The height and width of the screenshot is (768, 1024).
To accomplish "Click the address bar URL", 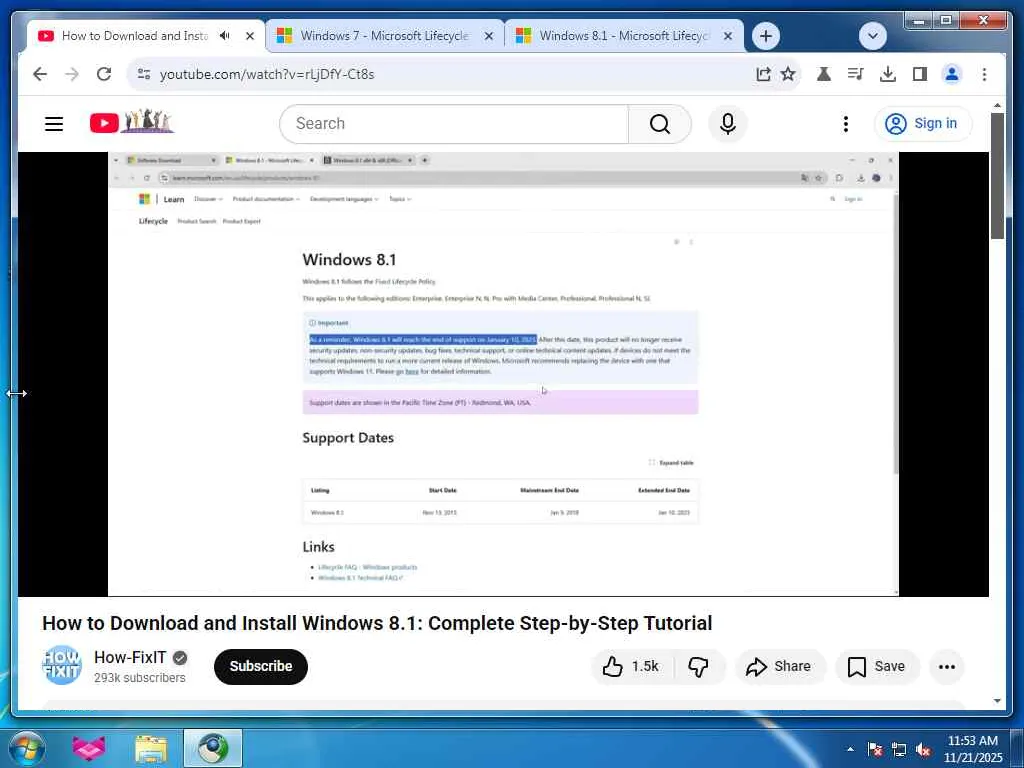I will point(267,74).
